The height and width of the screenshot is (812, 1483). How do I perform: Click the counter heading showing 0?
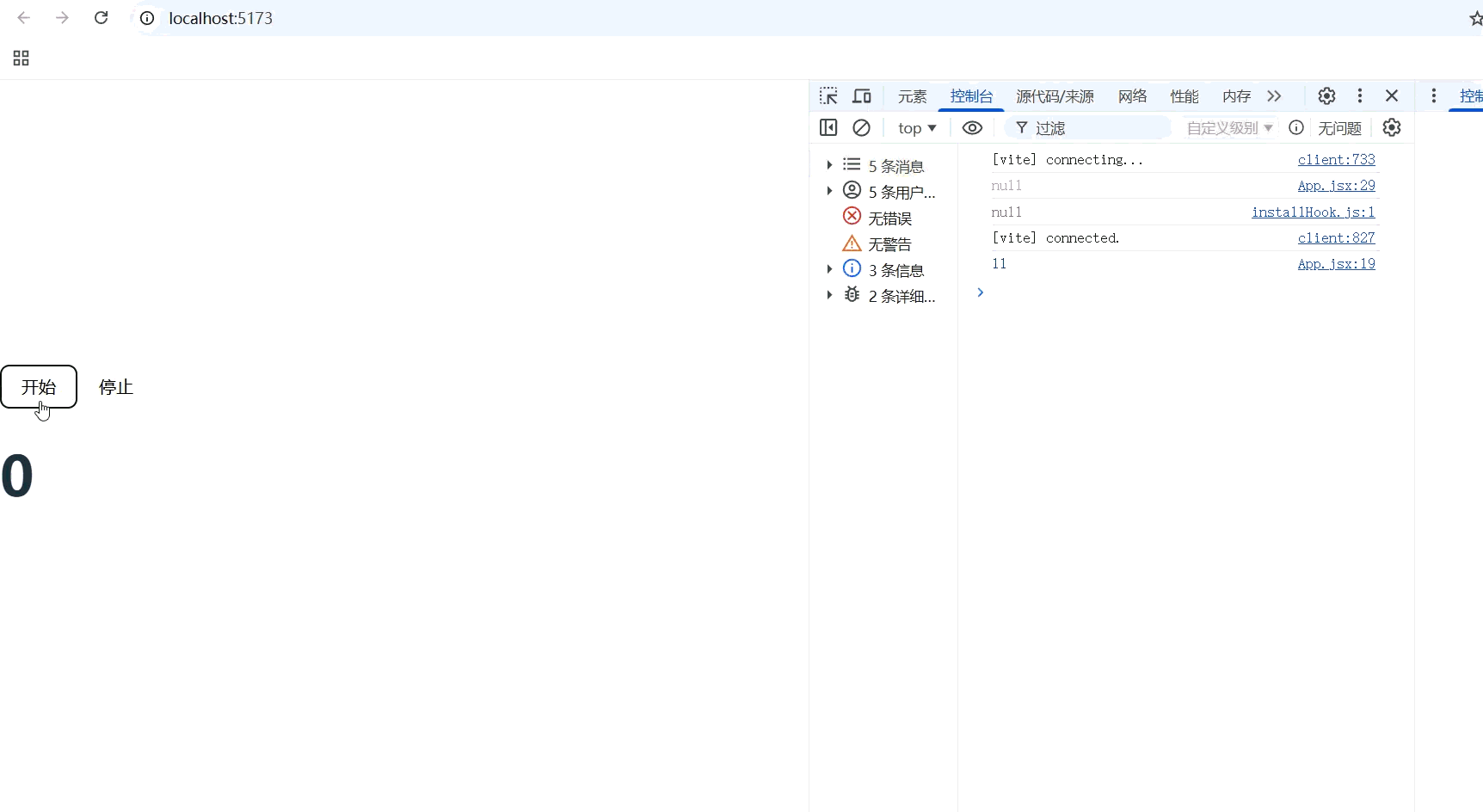point(17,476)
